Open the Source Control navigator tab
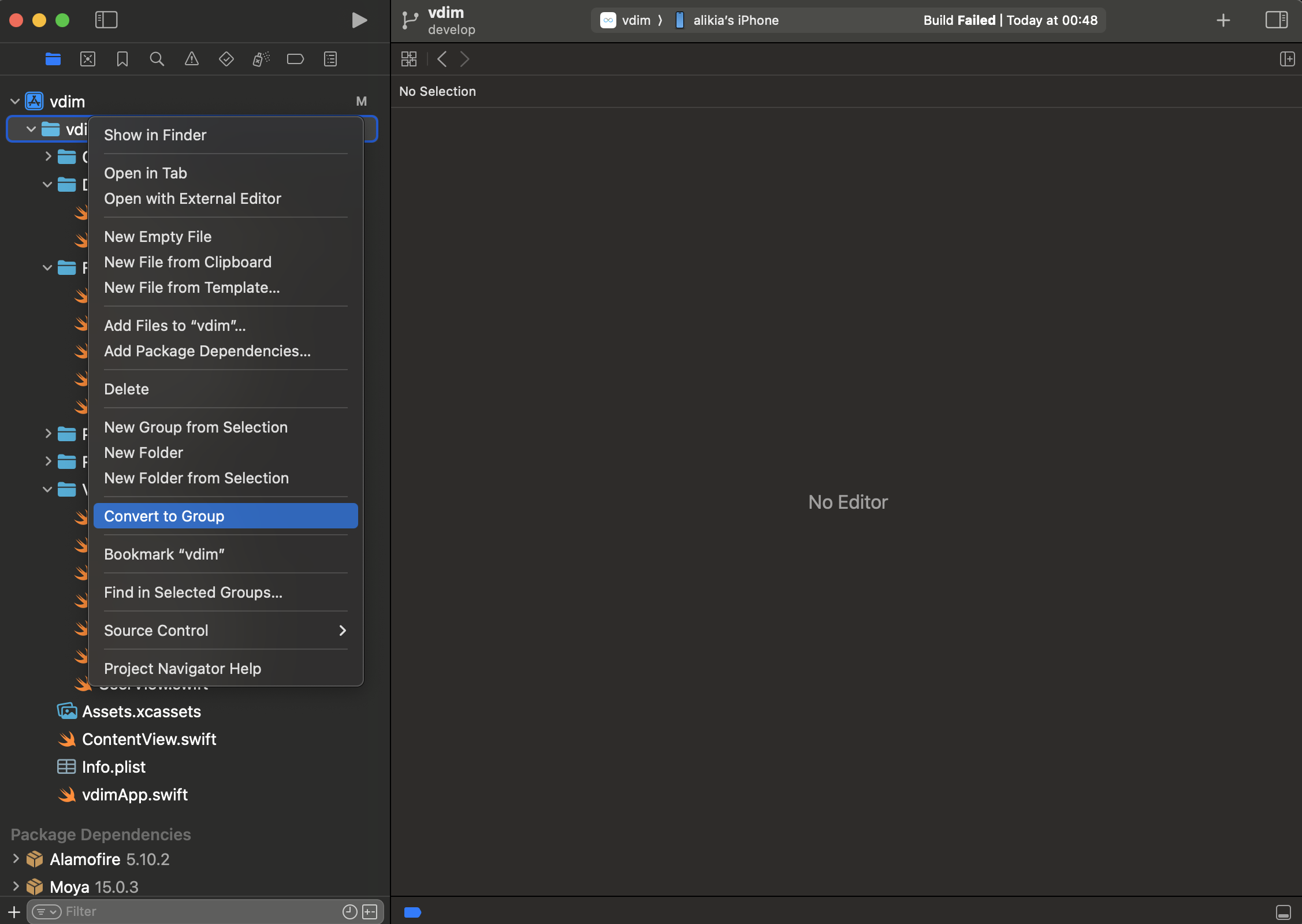 pos(88,59)
